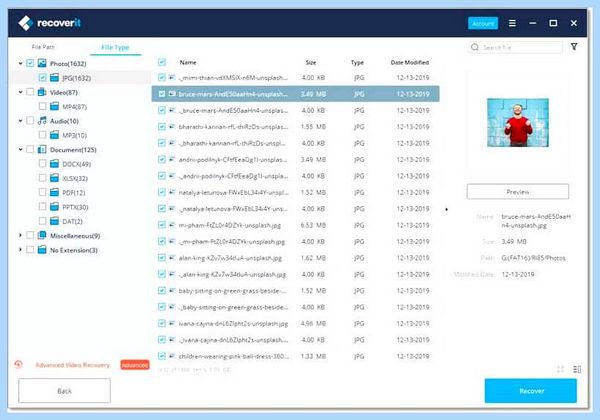Click the Document category icon
Viewport: 600px width, 420px height.
[x=42, y=150]
